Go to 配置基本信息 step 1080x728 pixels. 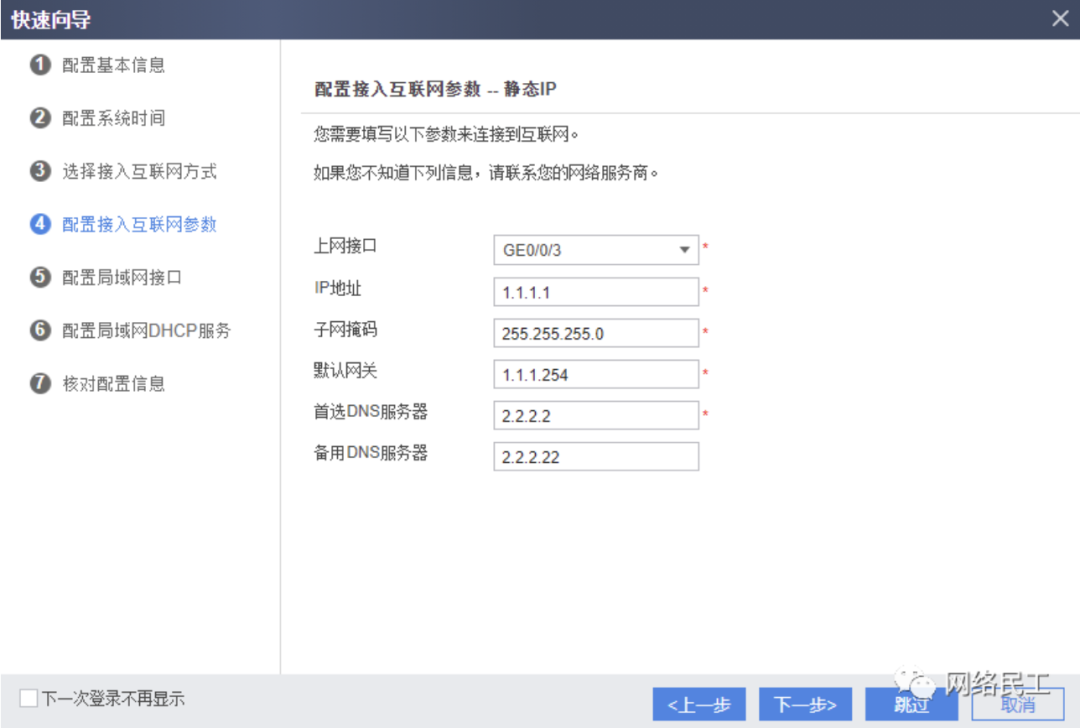[x=114, y=65]
